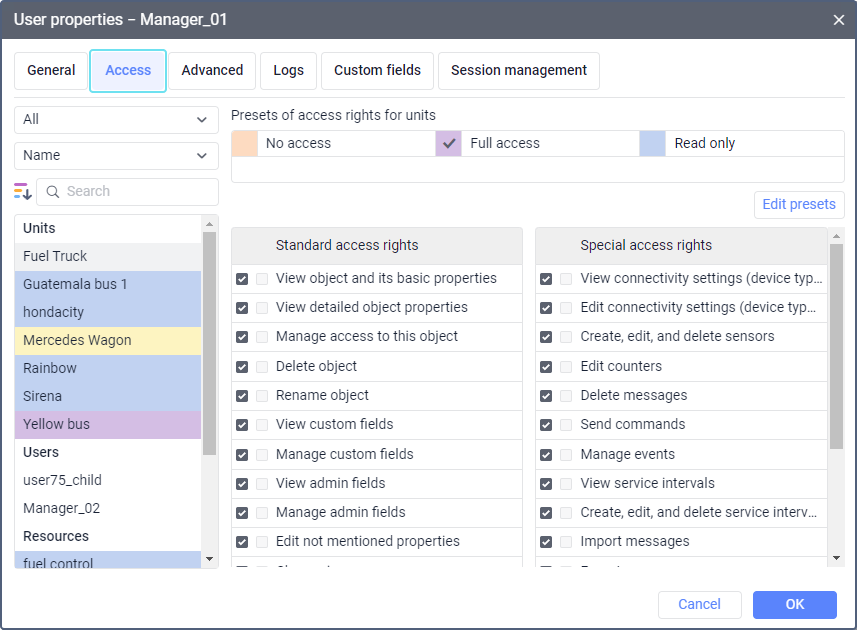Select Mercedes Wagon in the units list

coord(77,340)
